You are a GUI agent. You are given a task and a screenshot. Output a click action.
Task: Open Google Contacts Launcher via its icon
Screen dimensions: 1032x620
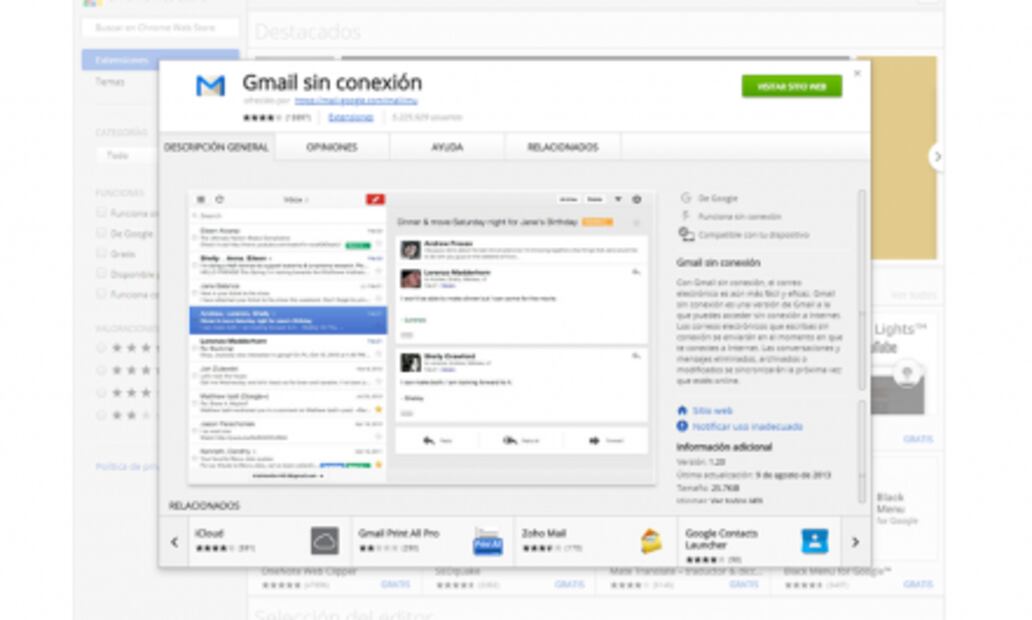coord(814,540)
